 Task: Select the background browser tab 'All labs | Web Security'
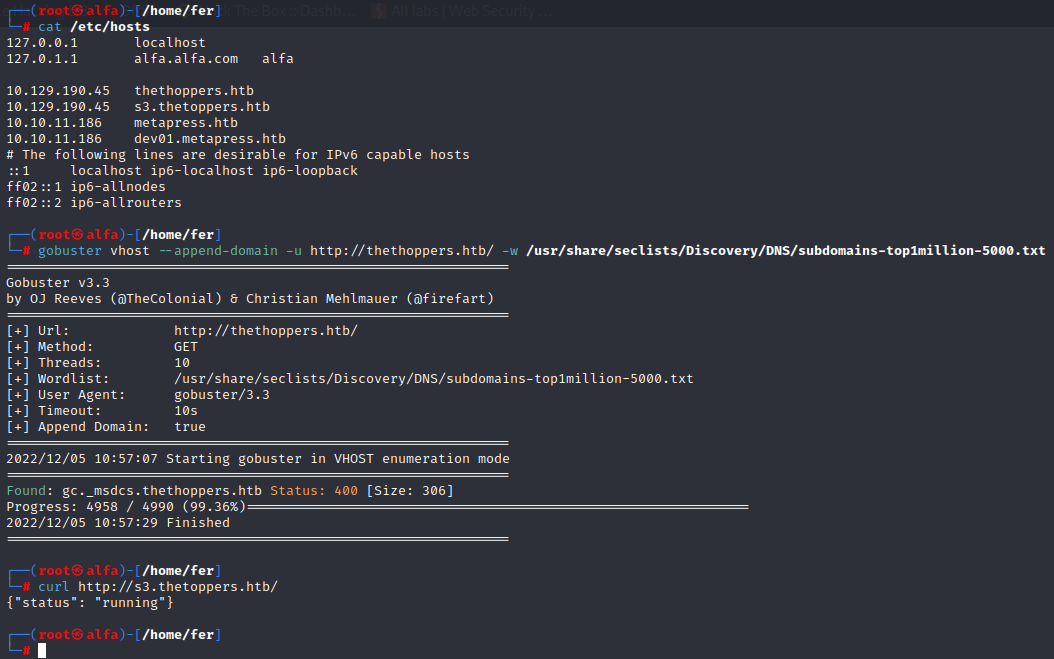pyautogui.click(x=464, y=11)
